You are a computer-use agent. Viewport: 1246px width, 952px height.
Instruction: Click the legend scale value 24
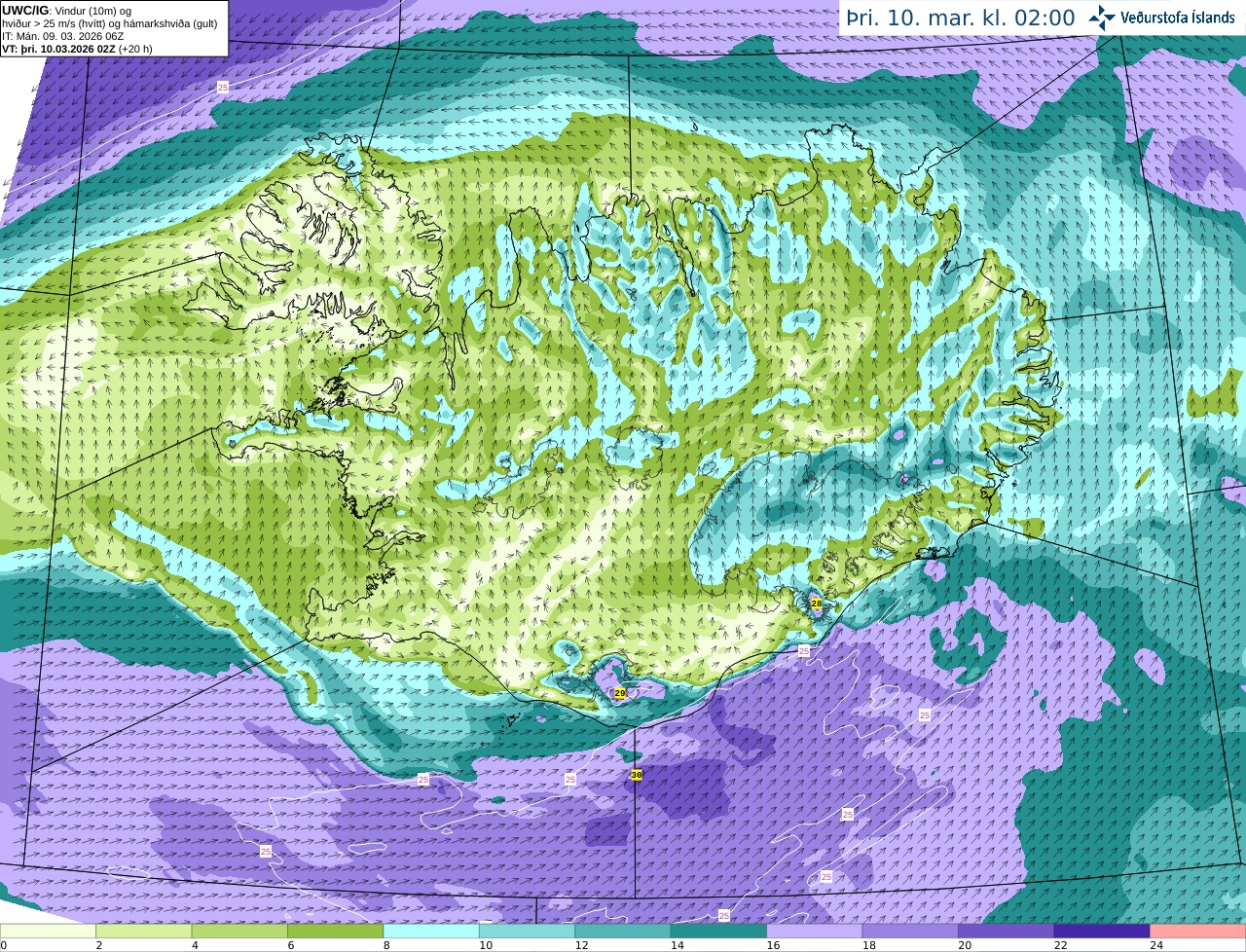point(1156,945)
